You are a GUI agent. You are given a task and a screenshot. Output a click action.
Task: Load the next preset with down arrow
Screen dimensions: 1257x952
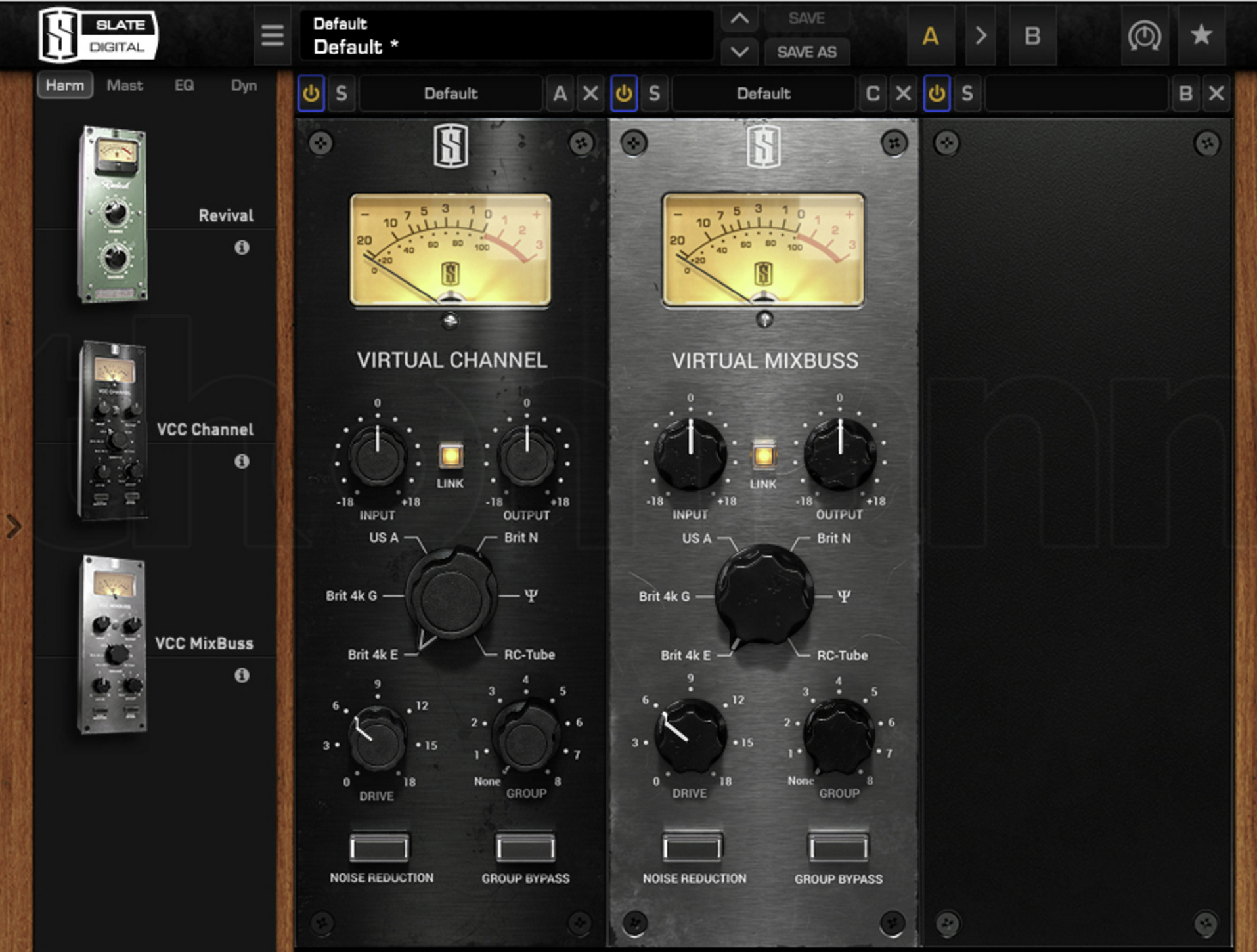coord(739,52)
